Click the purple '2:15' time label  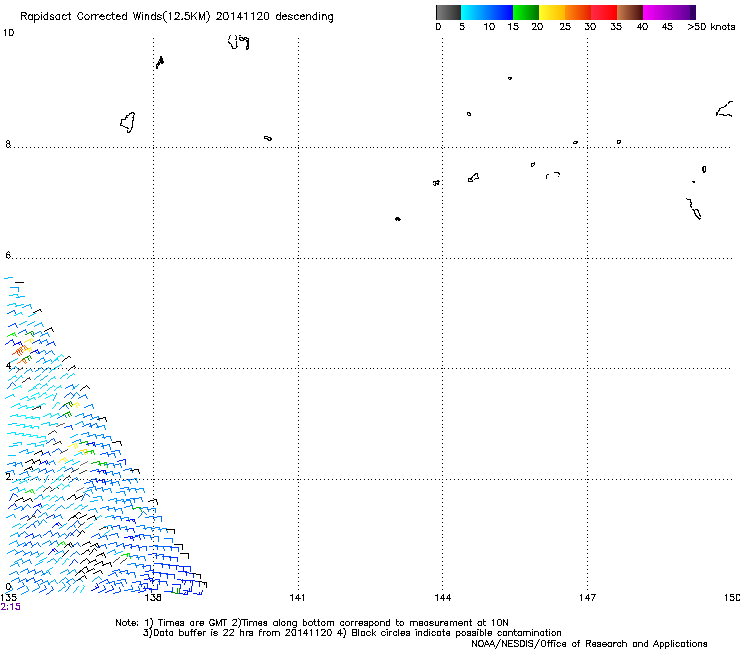point(10,607)
